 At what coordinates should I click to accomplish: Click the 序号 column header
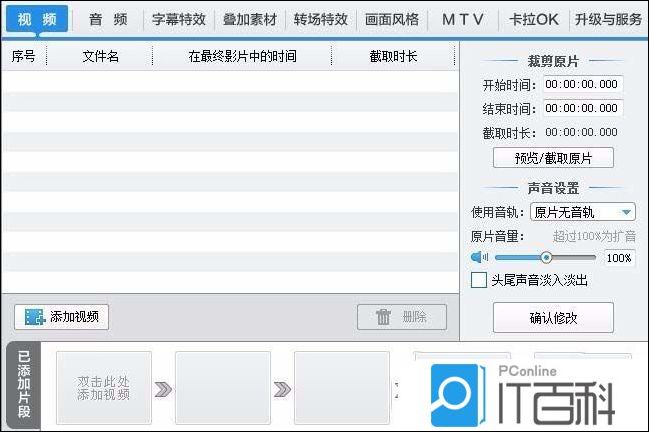[x=24, y=56]
